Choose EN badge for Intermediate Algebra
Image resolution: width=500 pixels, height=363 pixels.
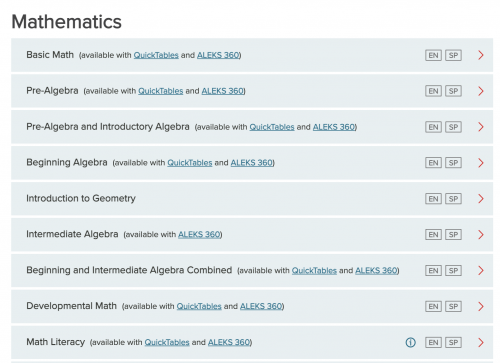point(433,235)
